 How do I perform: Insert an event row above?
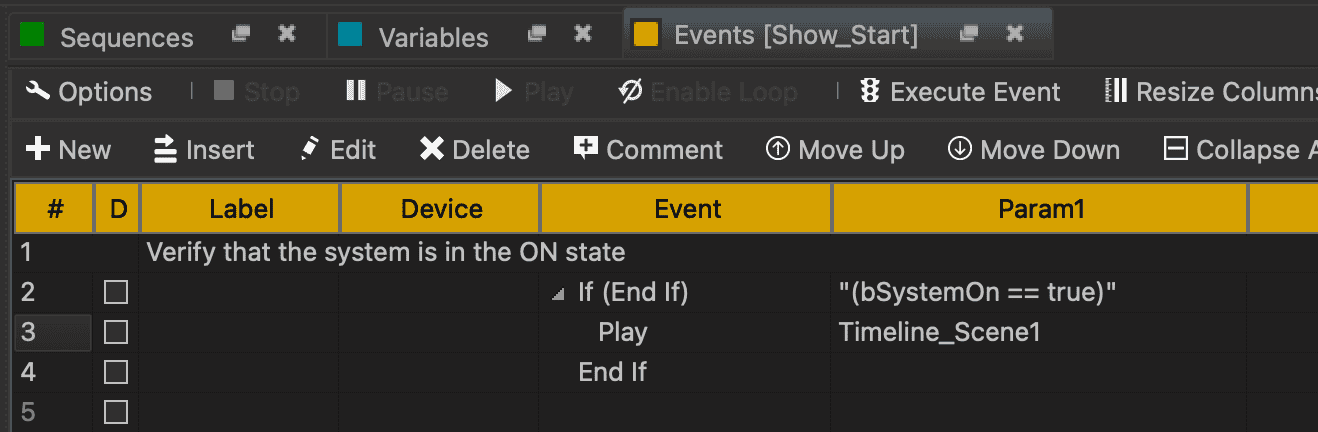204,150
